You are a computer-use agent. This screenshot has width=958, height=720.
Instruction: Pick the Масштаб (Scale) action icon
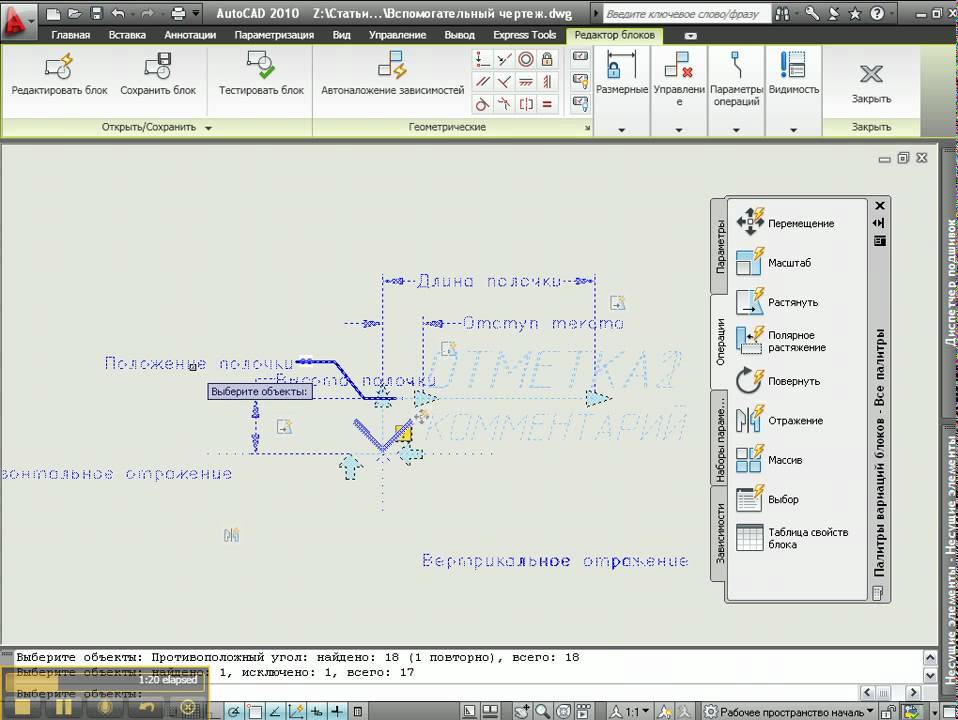click(750, 262)
